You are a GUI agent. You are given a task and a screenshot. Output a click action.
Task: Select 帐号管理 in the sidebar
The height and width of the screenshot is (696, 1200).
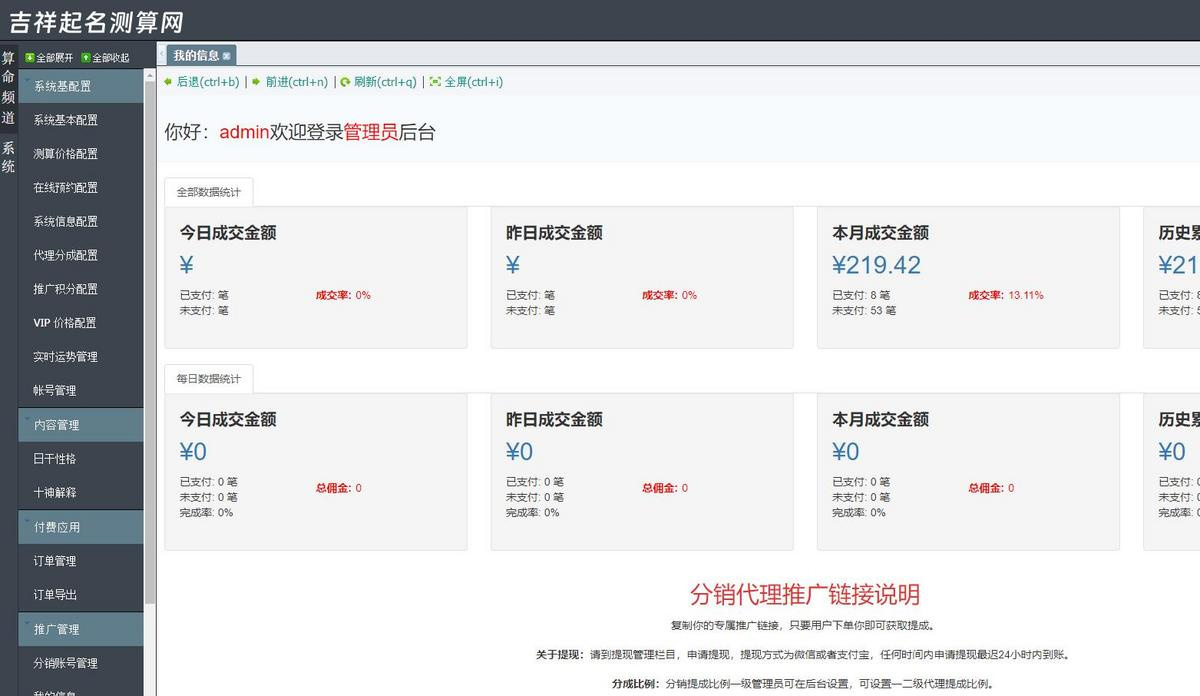pos(80,390)
